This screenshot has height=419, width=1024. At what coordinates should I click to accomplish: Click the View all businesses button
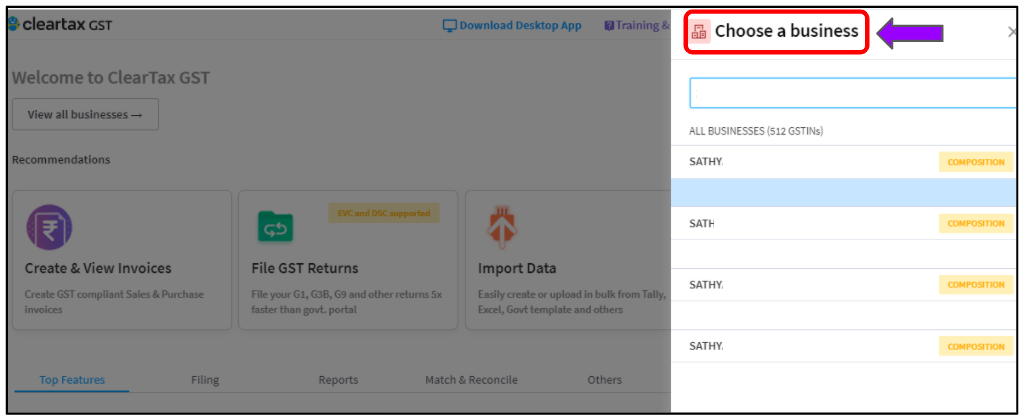[85, 114]
